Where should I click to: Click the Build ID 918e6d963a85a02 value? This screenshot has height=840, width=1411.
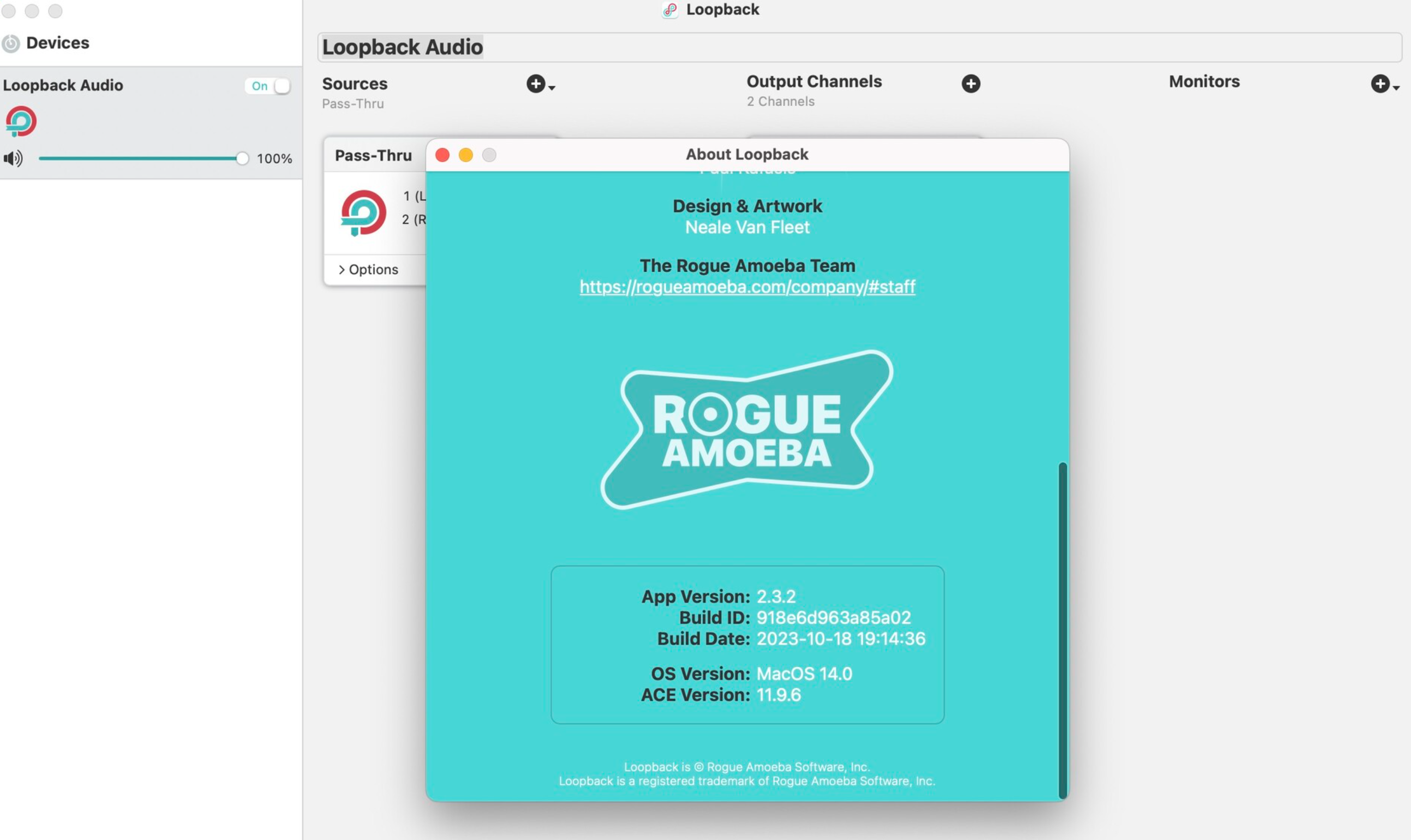[834, 618]
